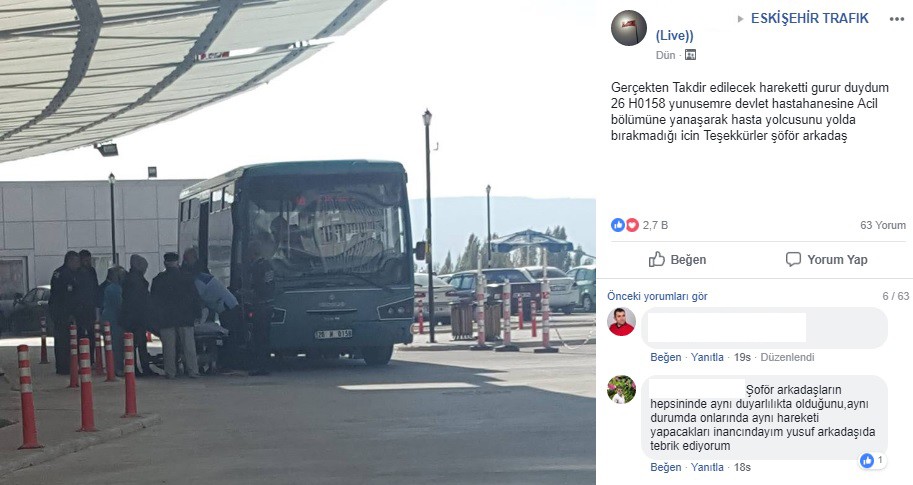Click the blue like reaction icon
This screenshot has width=913, height=485.
(618, 225)
